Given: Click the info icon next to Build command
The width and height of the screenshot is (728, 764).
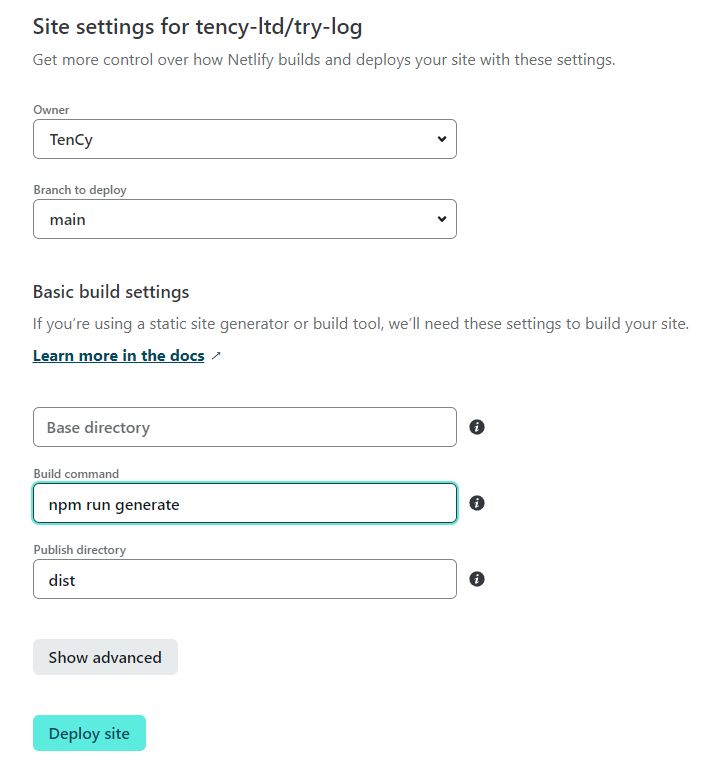Looking at the screenshot, I should point(477,503).
